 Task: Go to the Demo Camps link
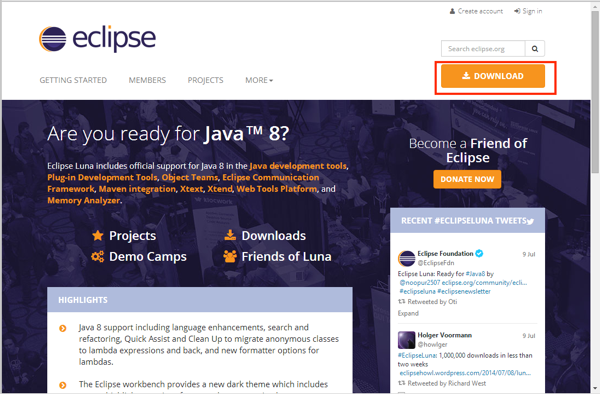(x=148, y=257)
